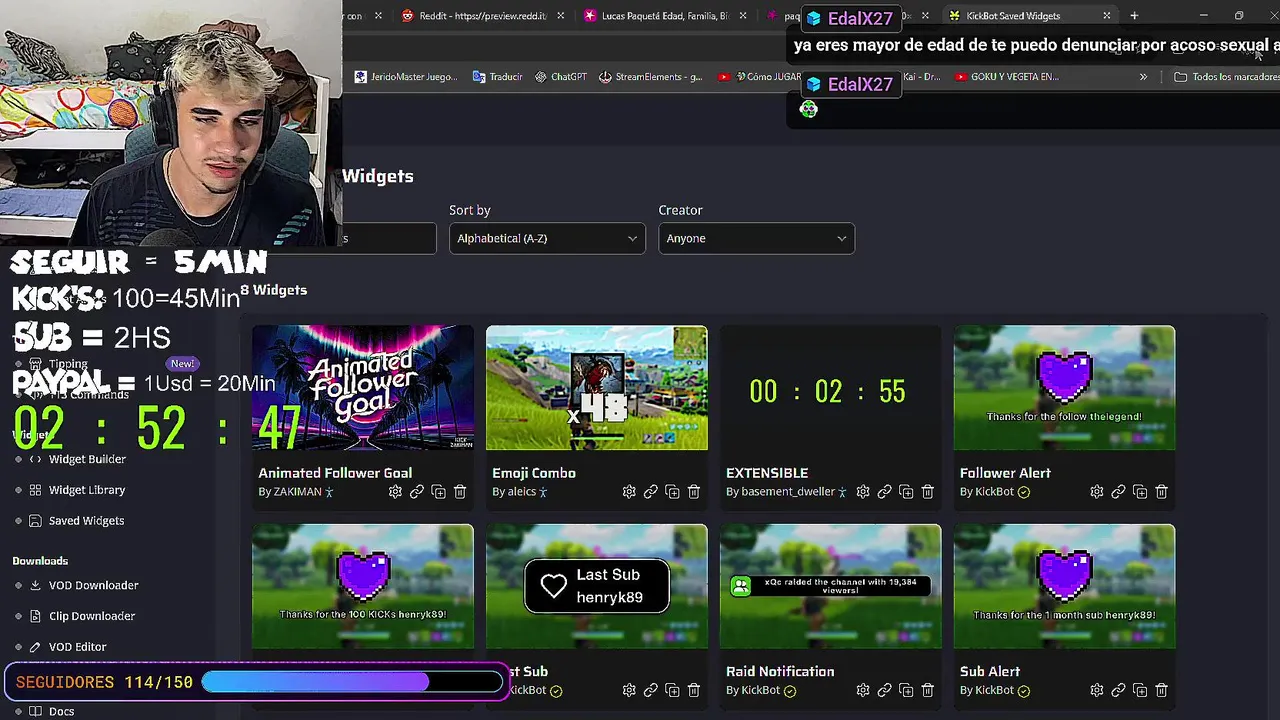Open the Animated Follower Goal thumbnail
The height and width of the screenshot is (720, 1280).
point(363,388)
